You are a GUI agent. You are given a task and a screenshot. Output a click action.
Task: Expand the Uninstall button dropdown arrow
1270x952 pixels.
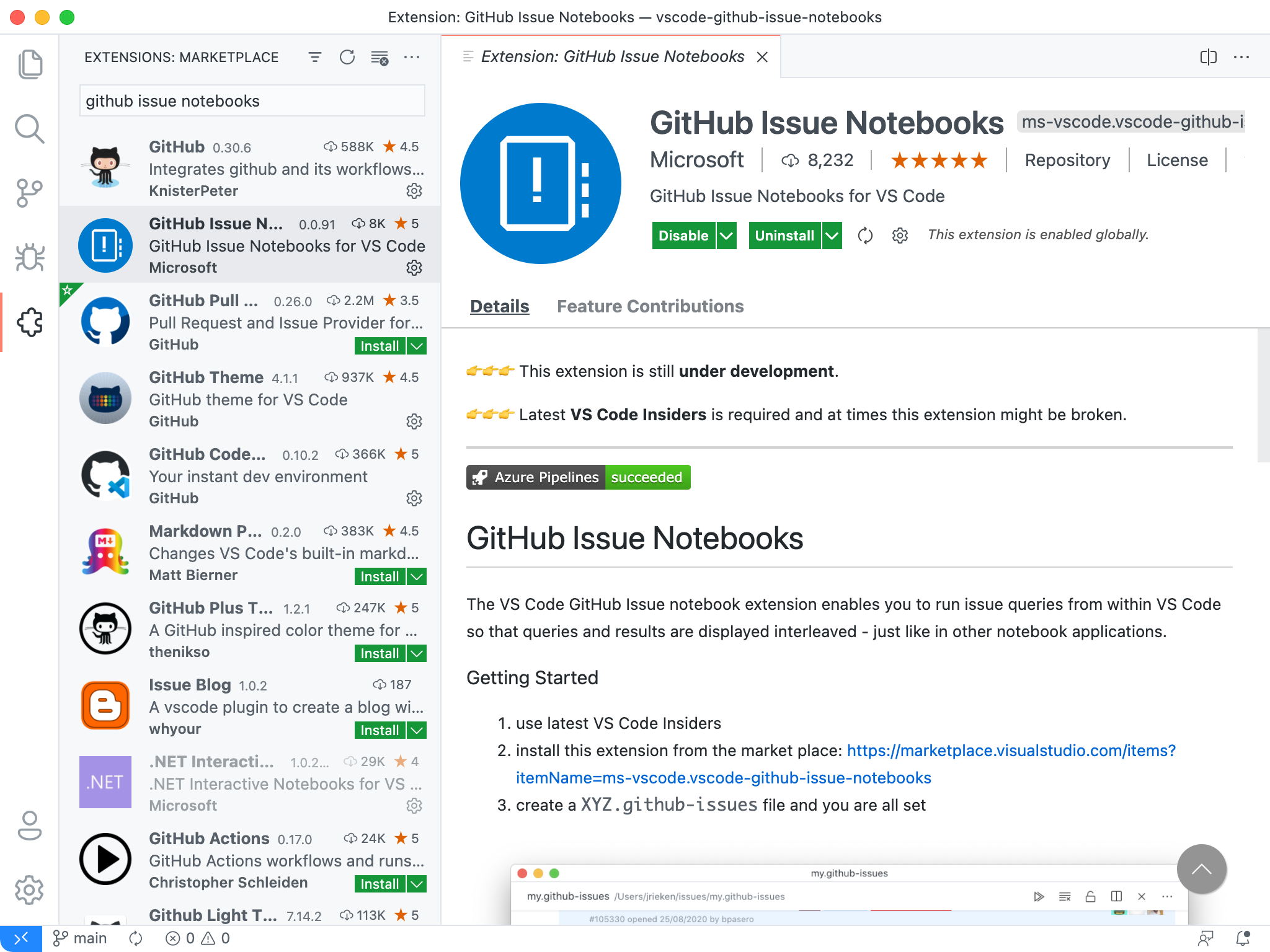[832, 236]
